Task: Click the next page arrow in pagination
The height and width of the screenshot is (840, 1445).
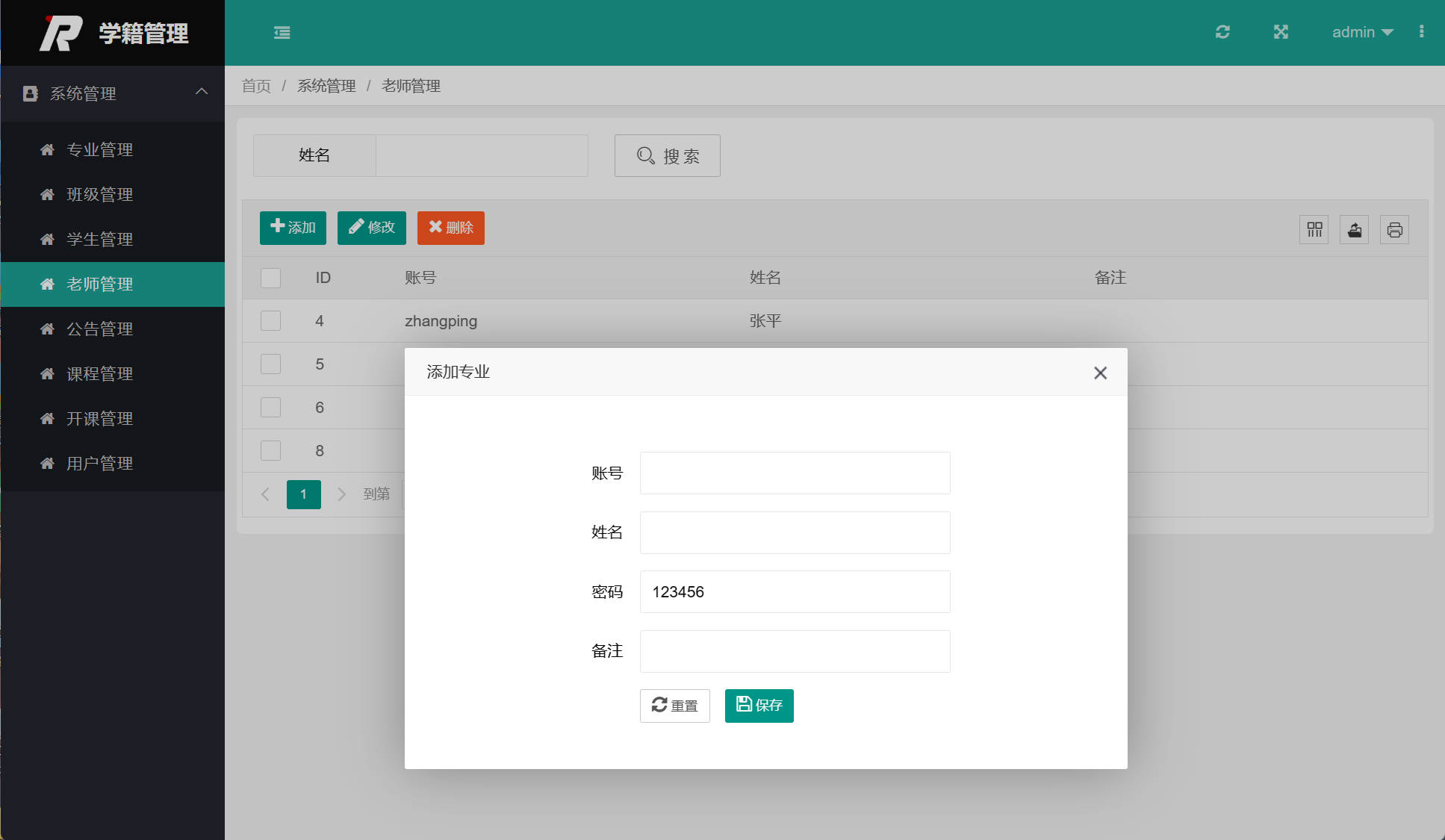Action: click(x=342, y=494)
